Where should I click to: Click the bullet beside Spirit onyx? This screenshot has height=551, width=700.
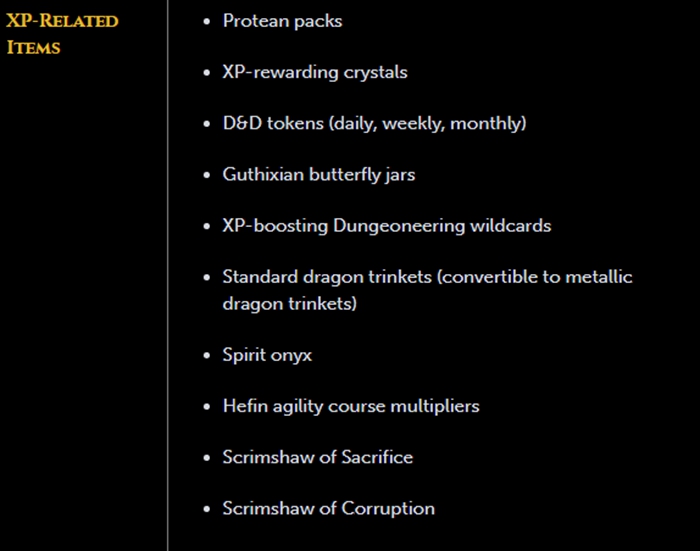(206, 355)
